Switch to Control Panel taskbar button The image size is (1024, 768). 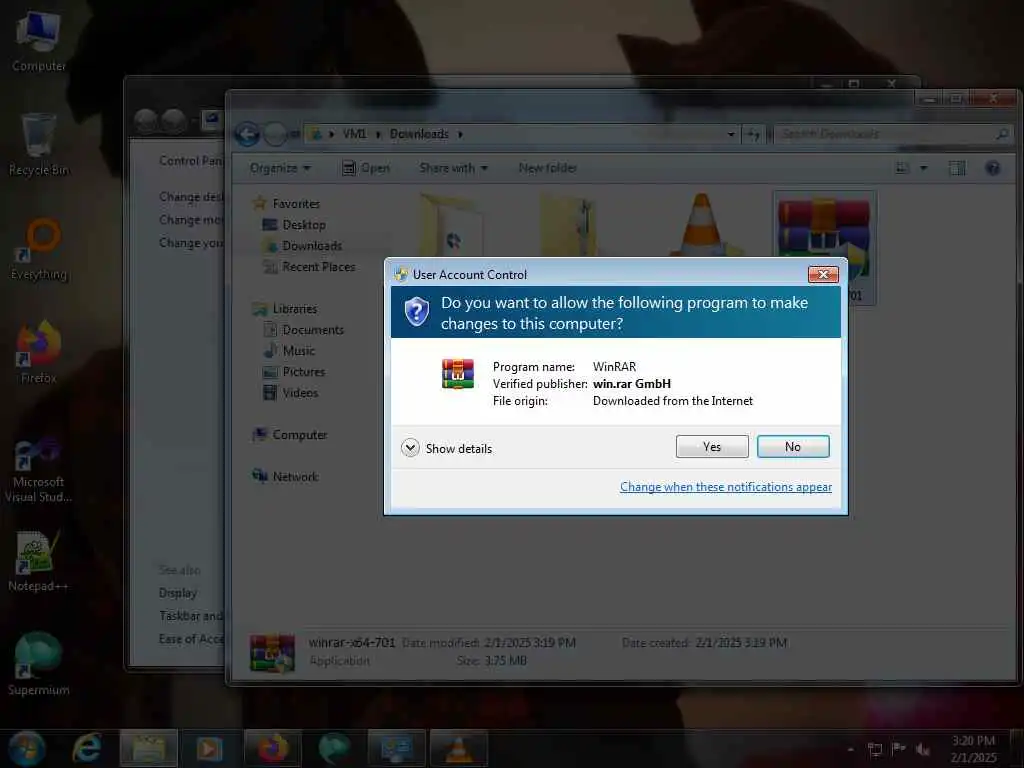click(396, 748)
